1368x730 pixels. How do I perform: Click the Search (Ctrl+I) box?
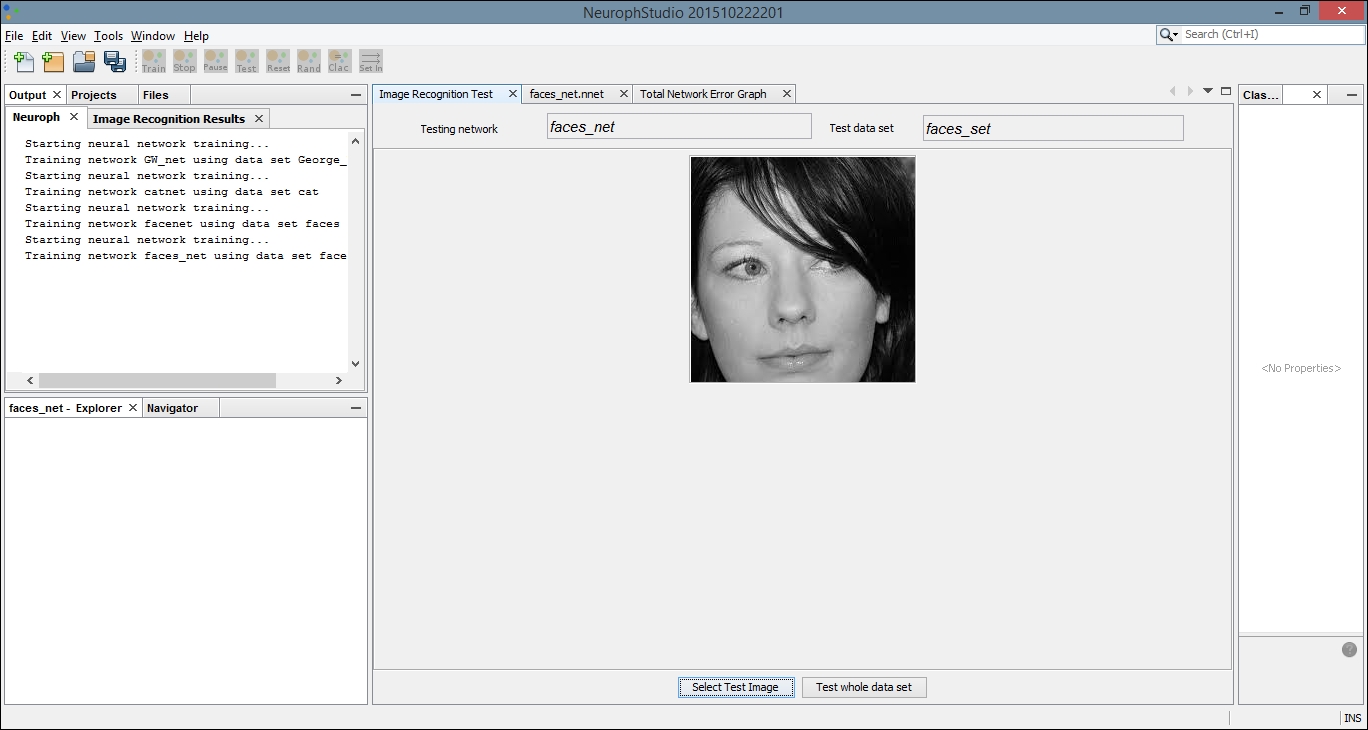(1270, 34)
